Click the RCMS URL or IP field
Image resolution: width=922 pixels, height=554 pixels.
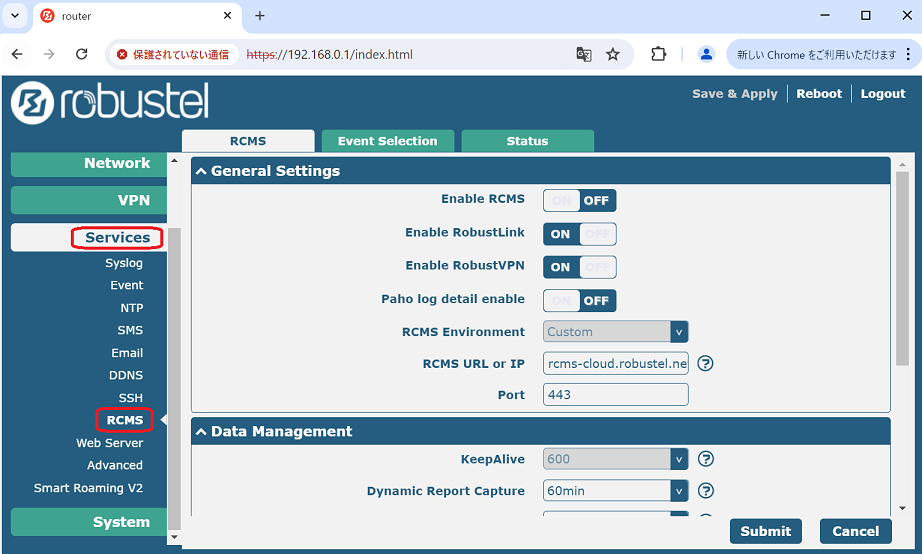coord(616,363)
